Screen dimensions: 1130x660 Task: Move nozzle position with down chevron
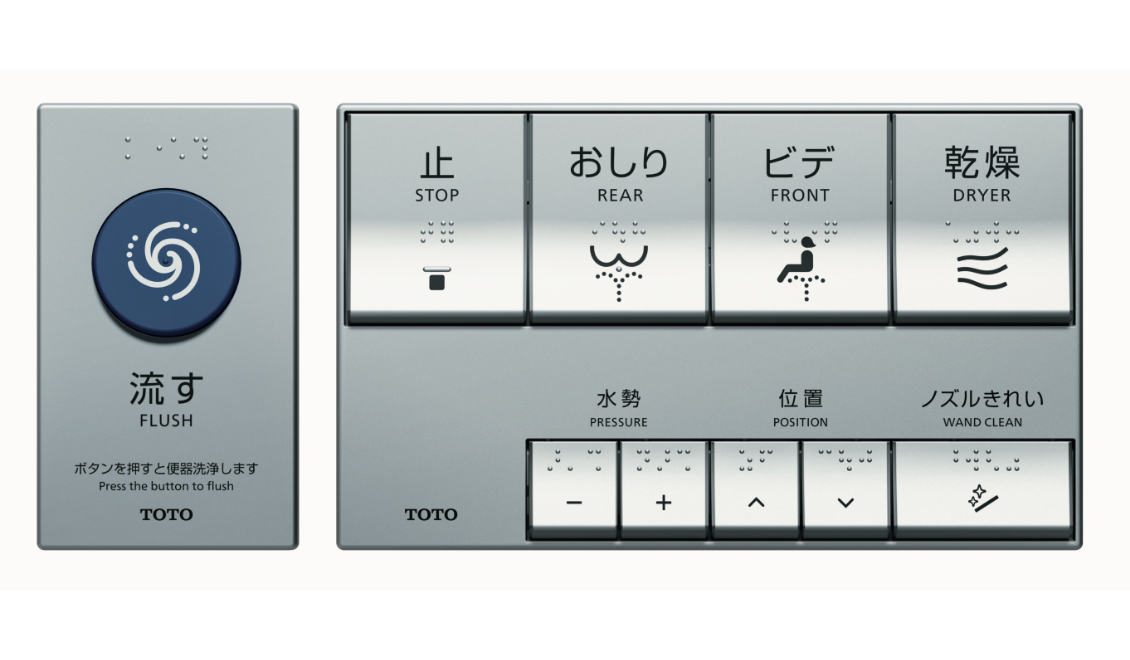tap(846, 502)
